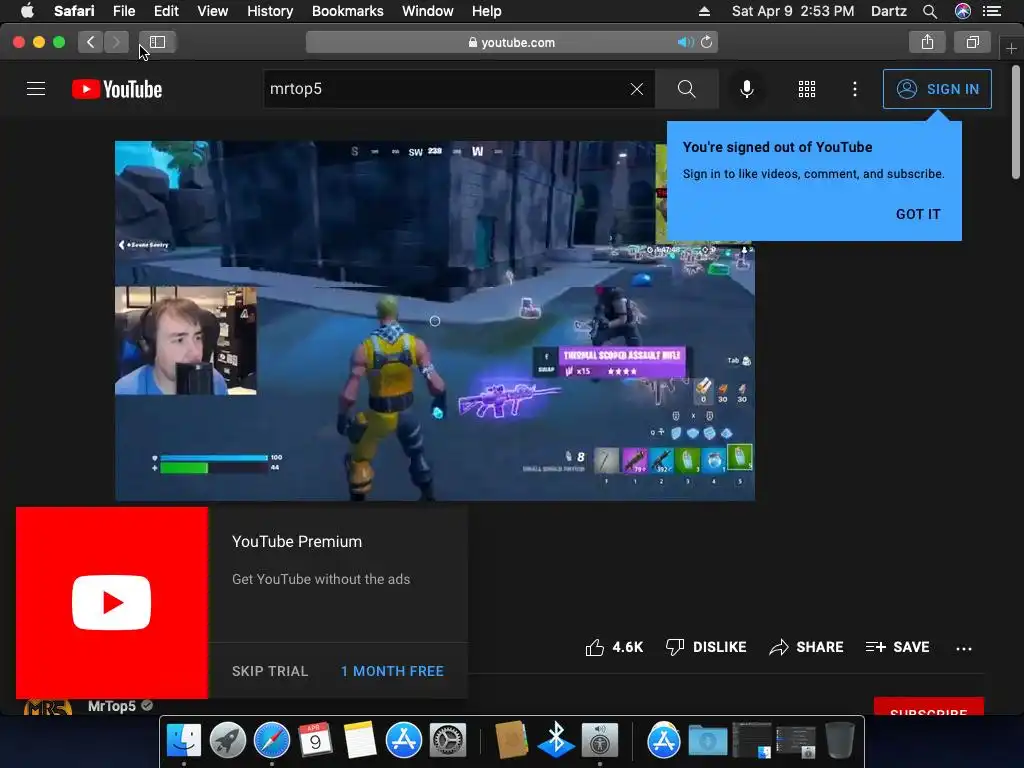The width and height of the screenshot is (1024, 768).
Task: Show the Safari tab overview
Action: (972, 42)
